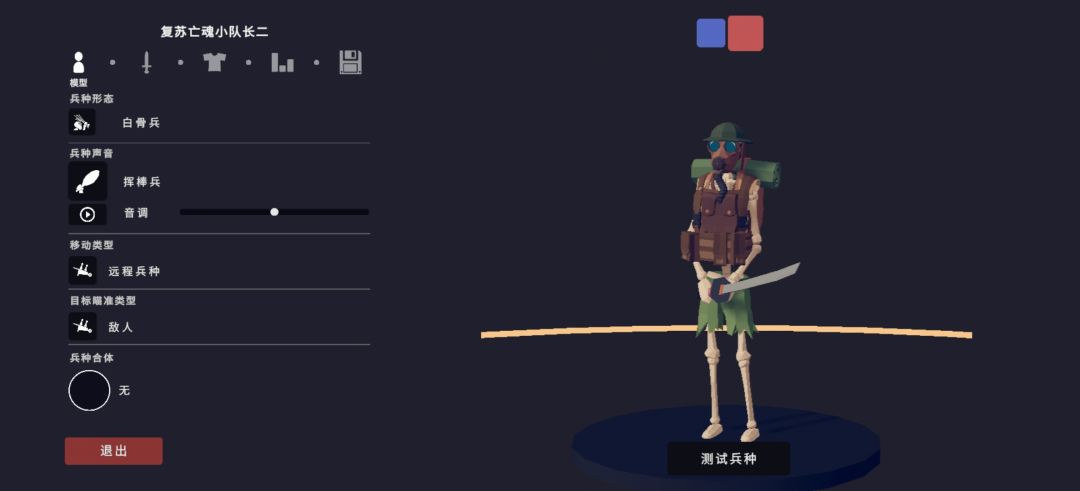Open the clothing shirt tab
Viewport: 1080px width, 491px height.
[x=214, y=63]
